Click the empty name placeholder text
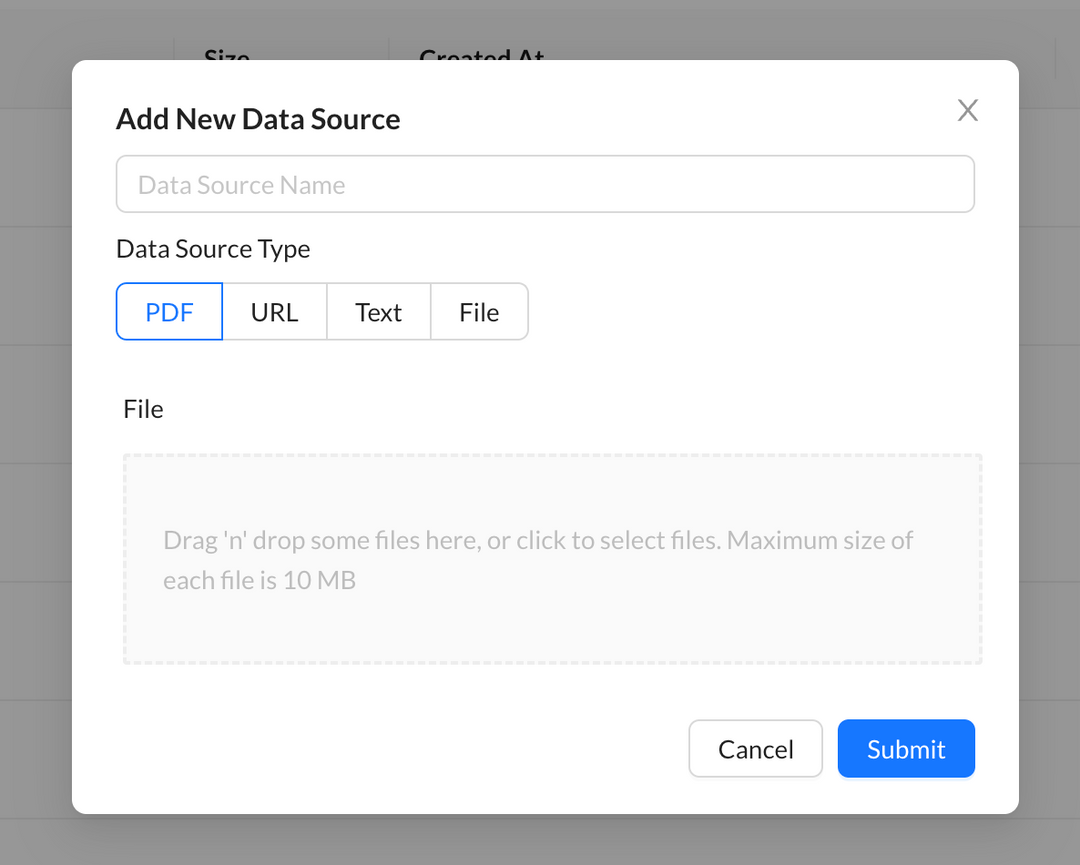The height and width of the screenshot is (865, 1080). pos(240,184)
